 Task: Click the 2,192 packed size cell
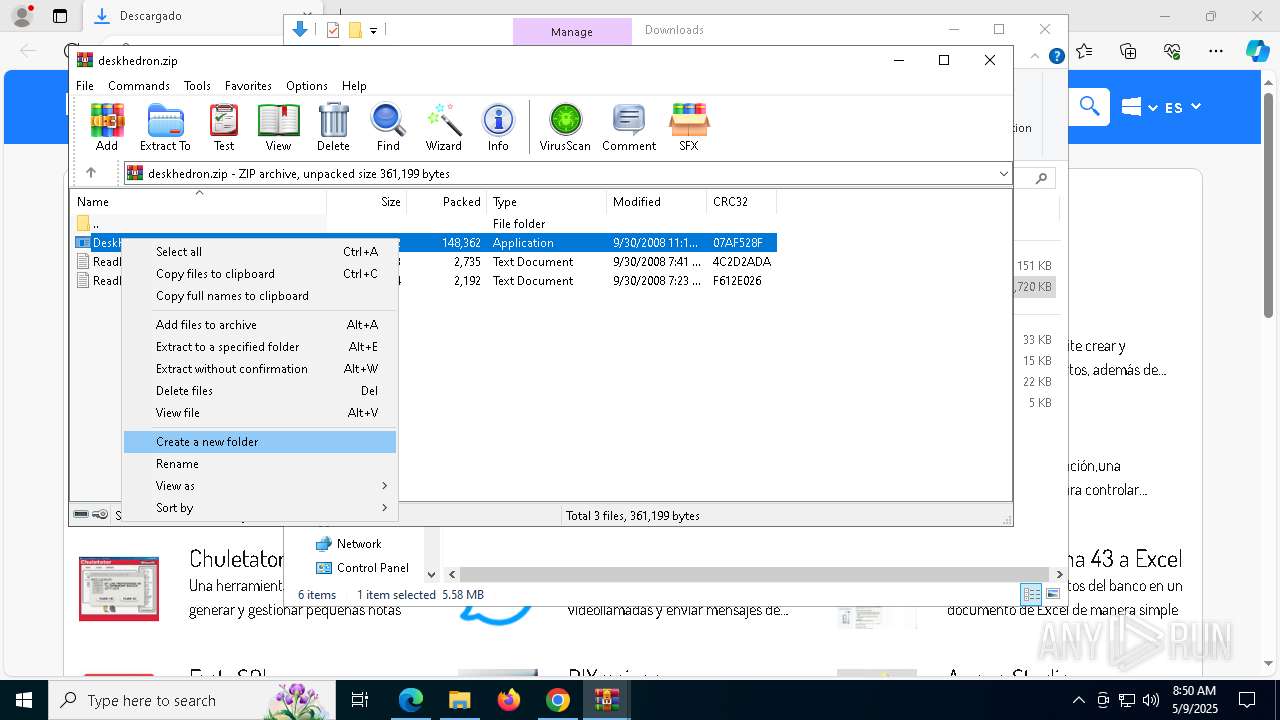point(467,281)
